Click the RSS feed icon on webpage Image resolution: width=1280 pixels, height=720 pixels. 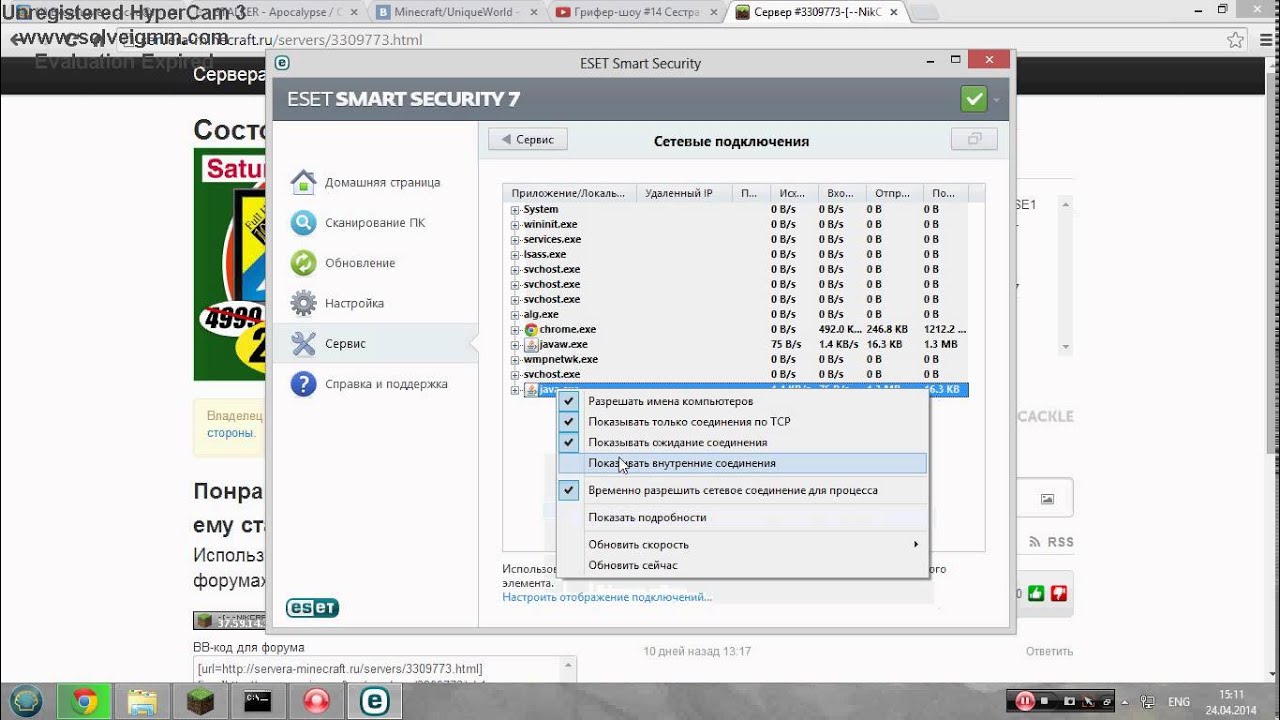tap(1036, 542)
